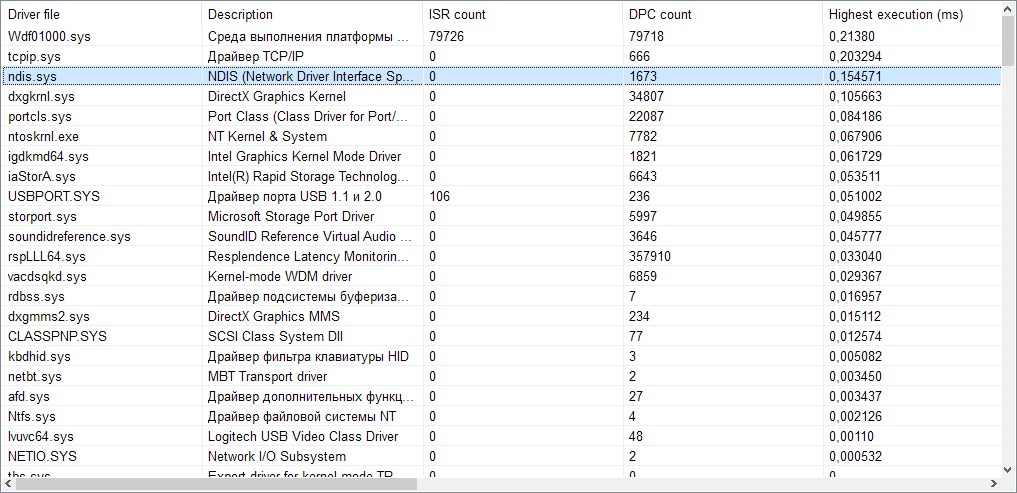Image resolution: width=1017 pixels, height=493 pixels.
Task: Click the horizontal scrollbar left arrow
Action: point(8,484)
